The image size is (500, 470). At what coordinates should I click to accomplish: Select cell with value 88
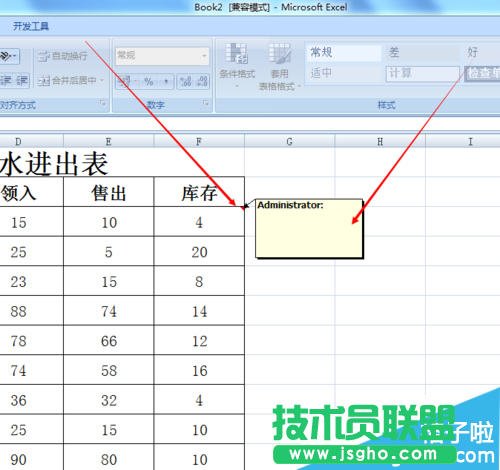point(31,311)
